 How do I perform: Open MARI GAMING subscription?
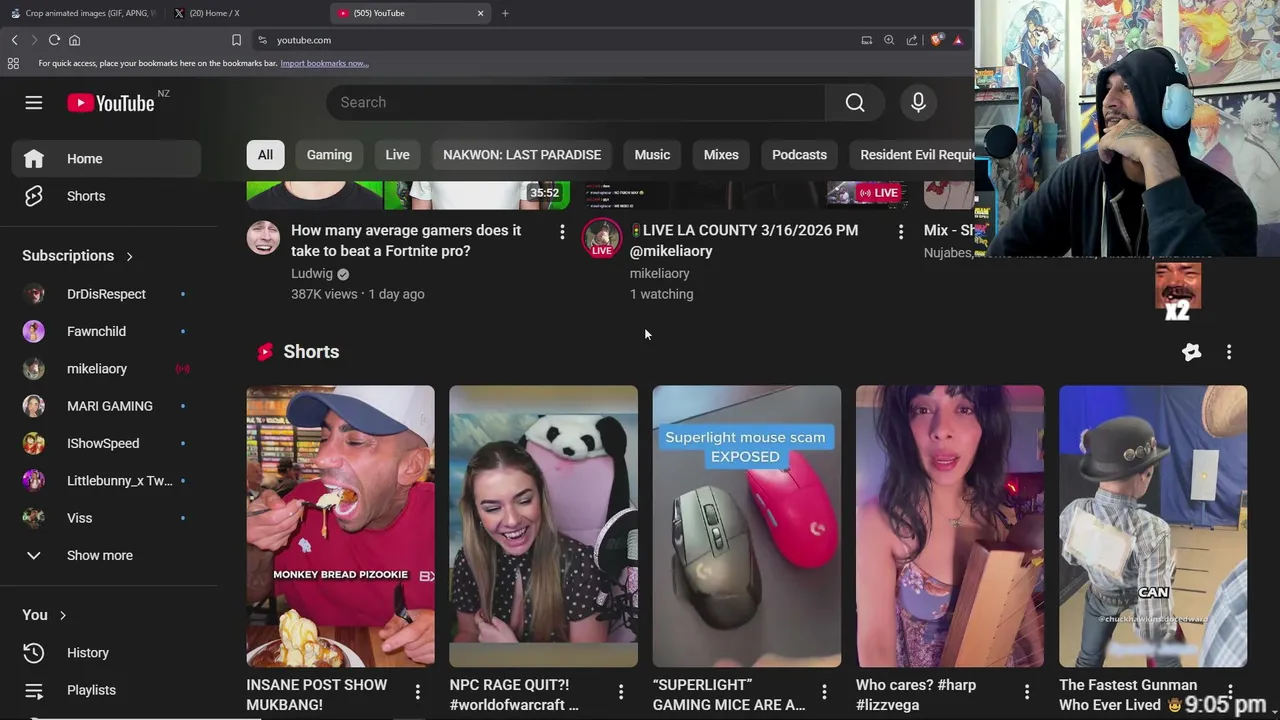pyautogui.click(x=108, y=406)
